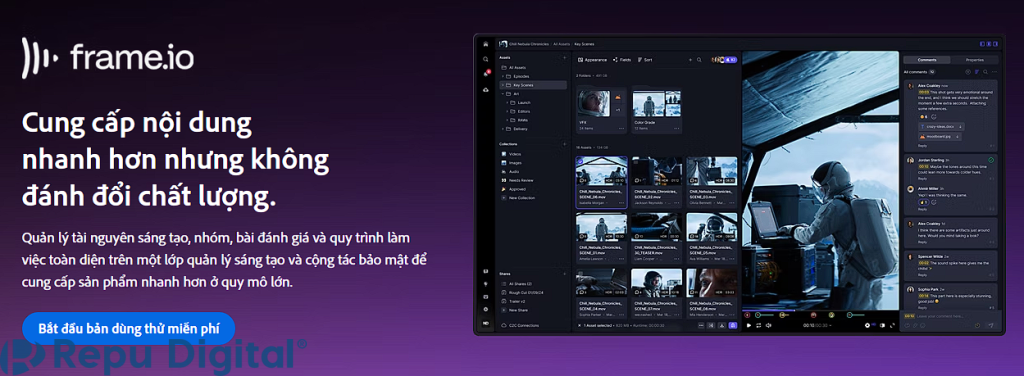Open the moodboard.jpg attachment

939,136
